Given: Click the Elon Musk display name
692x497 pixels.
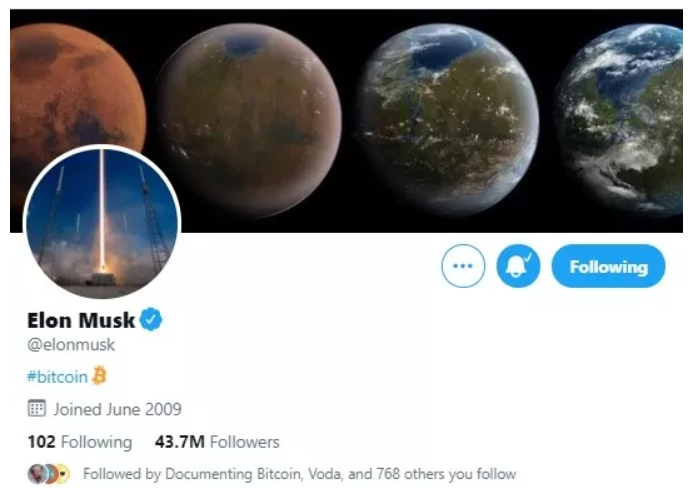Looking at the screenshot, I should coord(80,320).
